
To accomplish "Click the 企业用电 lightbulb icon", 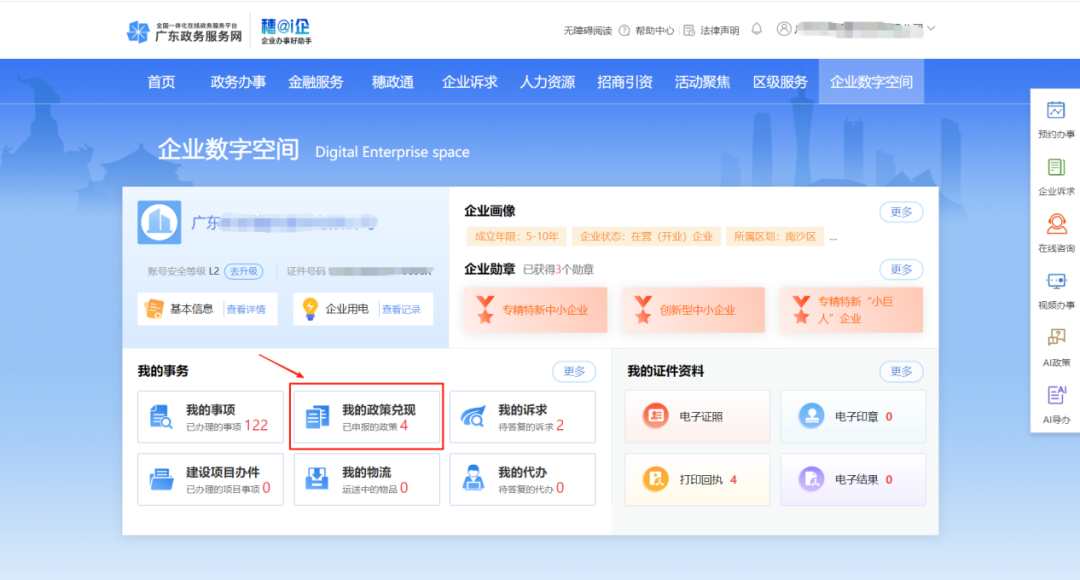I will [310, 309].
